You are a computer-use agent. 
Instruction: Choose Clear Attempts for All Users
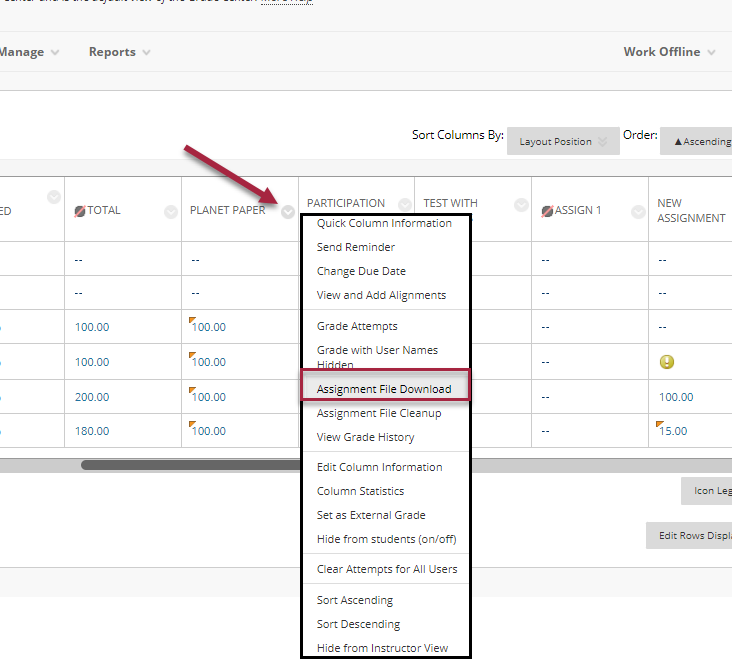[387, 569]
